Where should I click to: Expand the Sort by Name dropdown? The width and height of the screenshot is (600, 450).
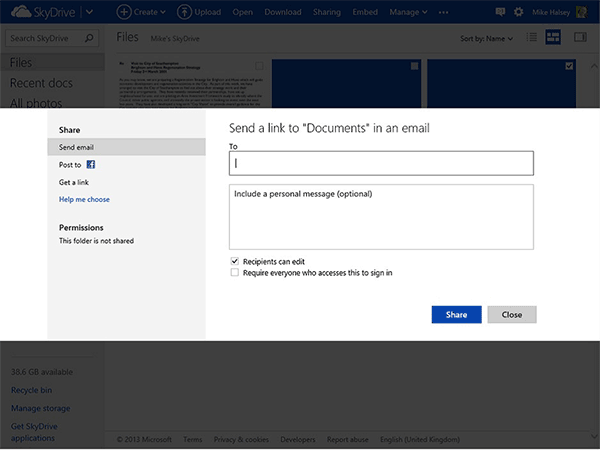pos(486,39)
